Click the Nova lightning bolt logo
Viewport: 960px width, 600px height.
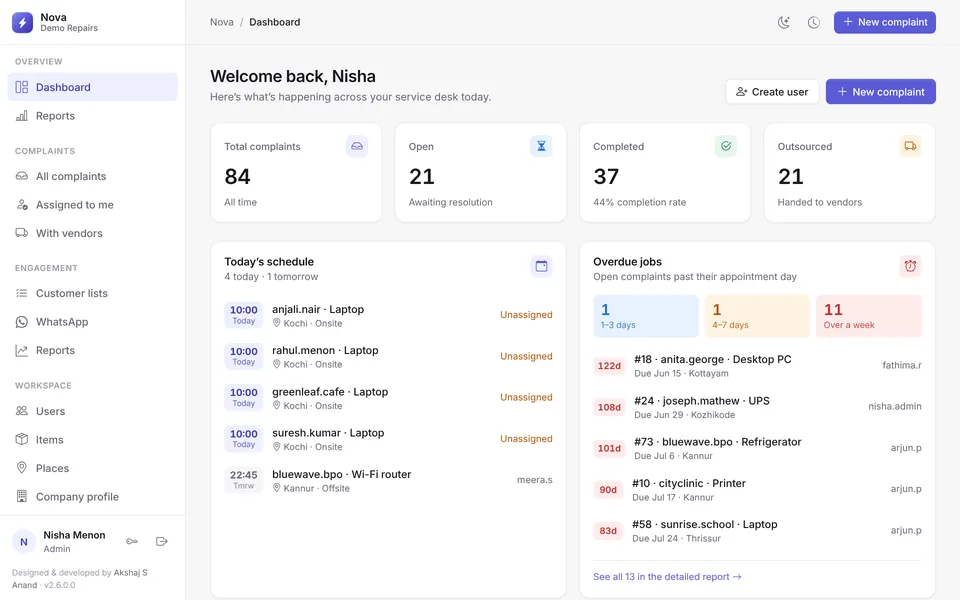point(23,23)
